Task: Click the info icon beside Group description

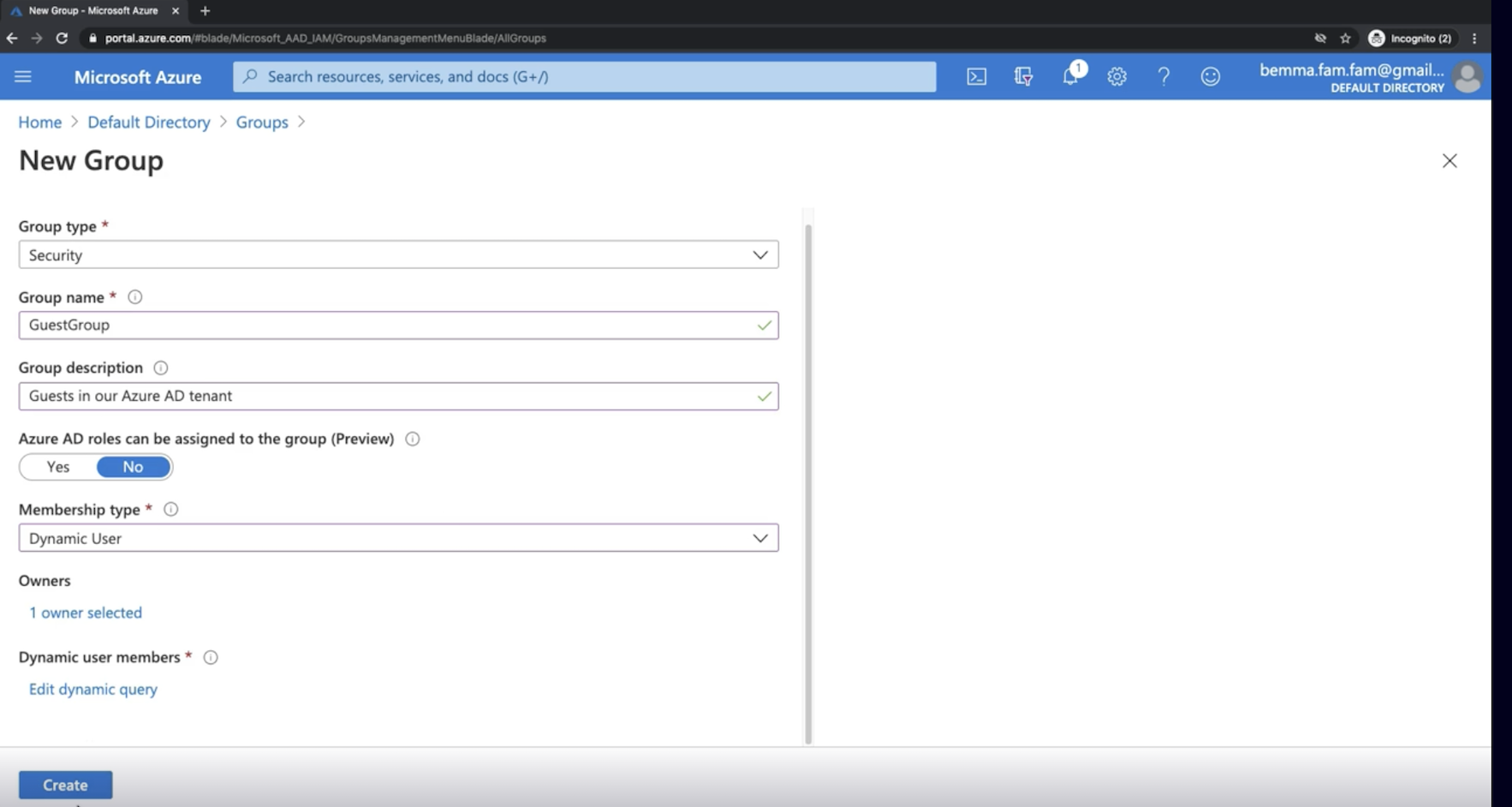Action: pos(160,368)
